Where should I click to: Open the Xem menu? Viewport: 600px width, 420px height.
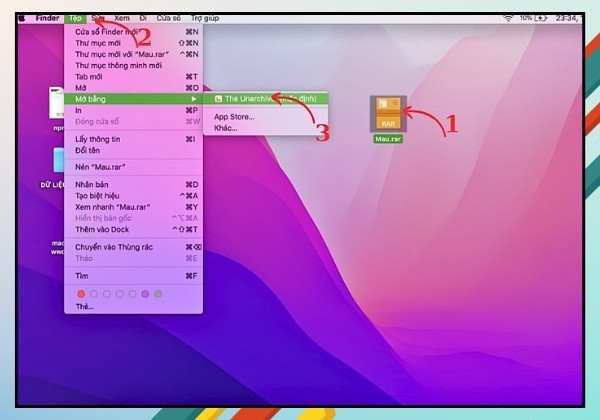pos(122,18)
